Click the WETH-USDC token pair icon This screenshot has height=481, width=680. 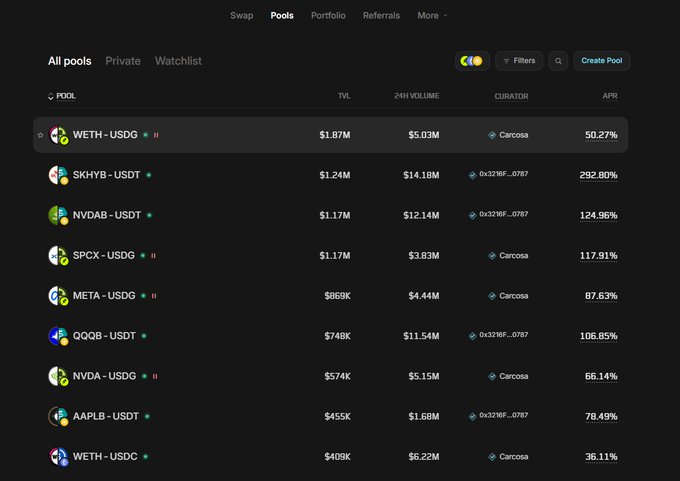click(x=58, y=457)
